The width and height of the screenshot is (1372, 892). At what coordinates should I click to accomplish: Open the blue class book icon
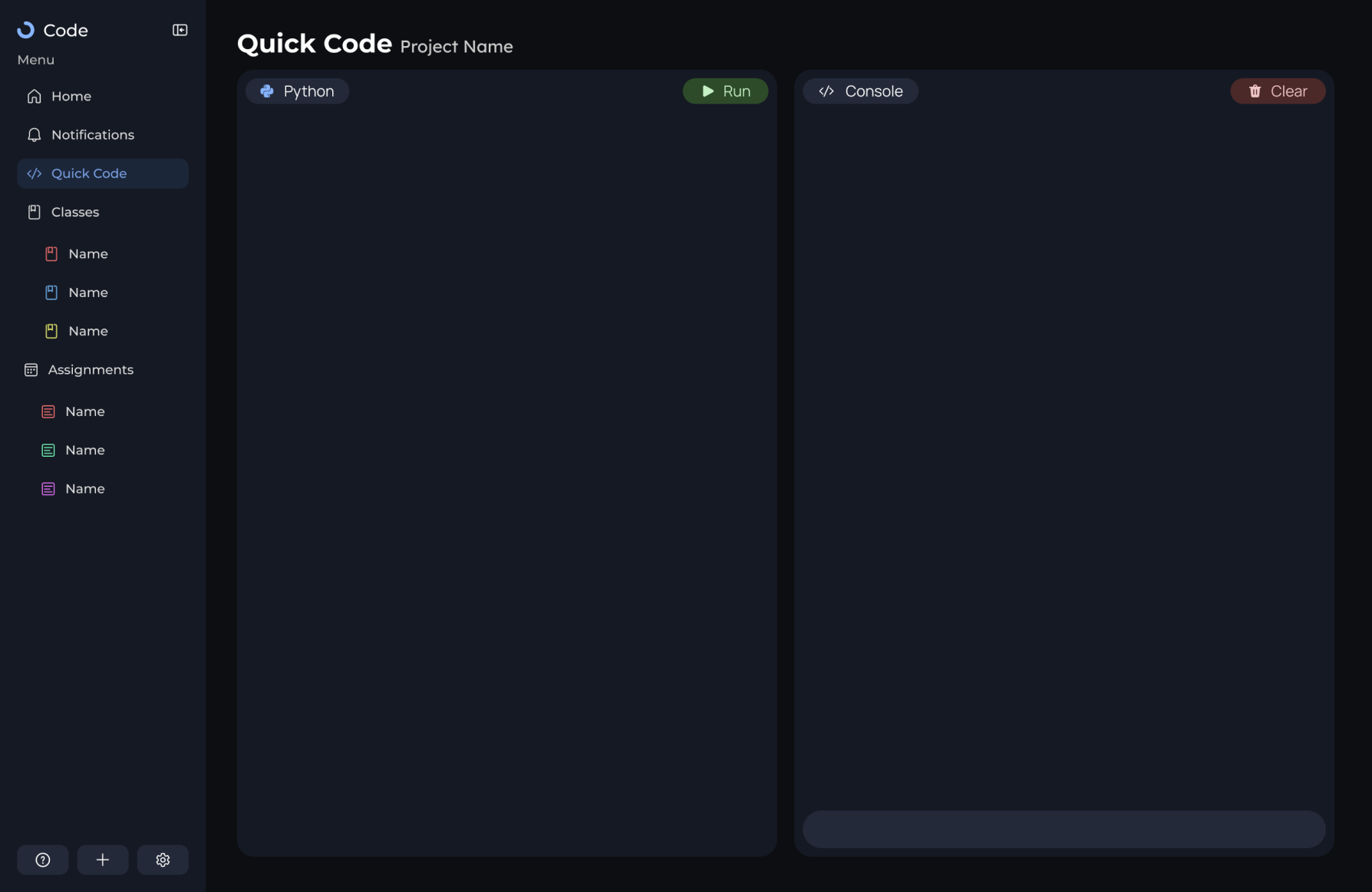51,292
